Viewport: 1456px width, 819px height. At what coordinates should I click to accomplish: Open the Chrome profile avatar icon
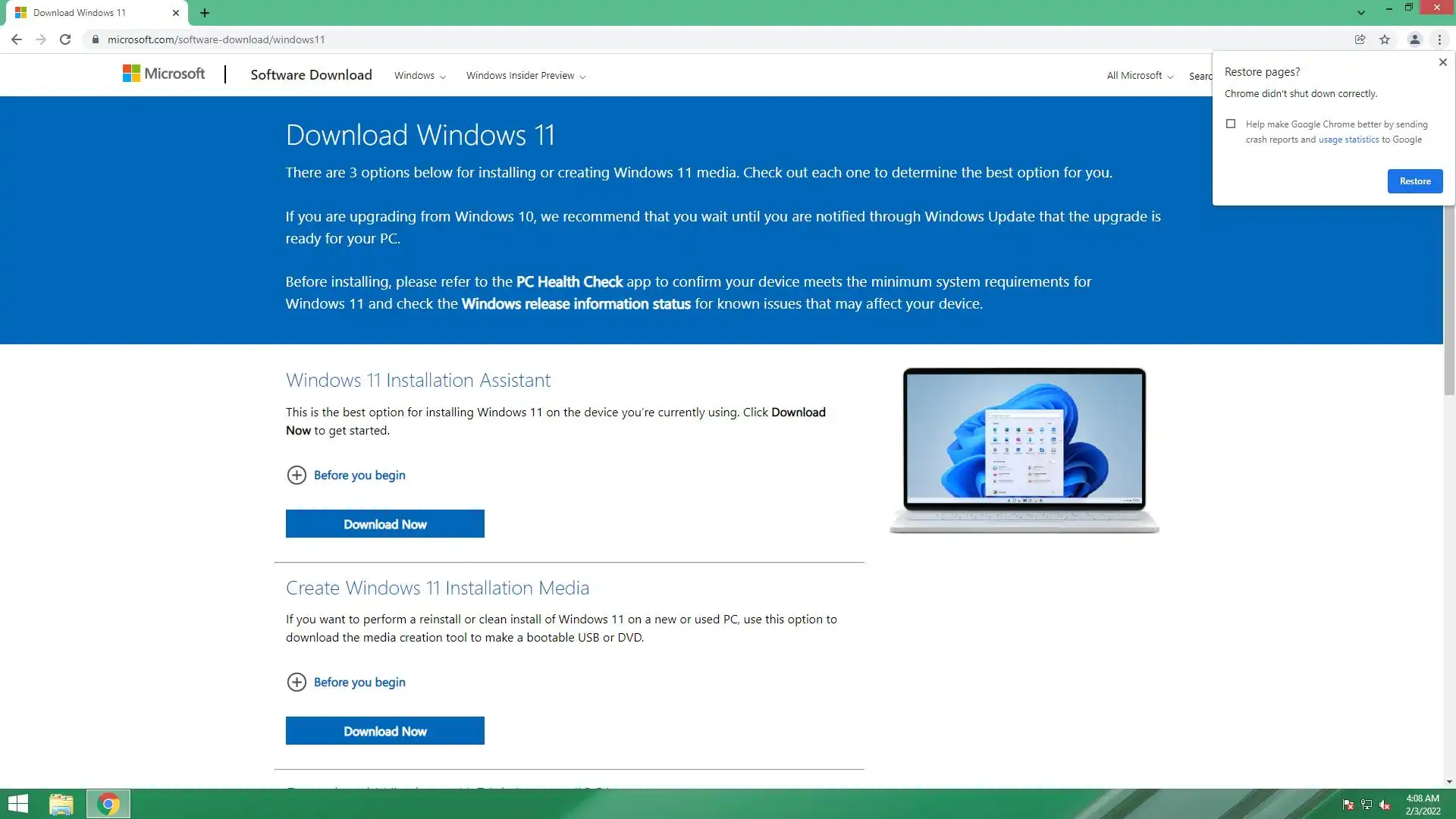pyautogui.click(x=1414, y=39)
